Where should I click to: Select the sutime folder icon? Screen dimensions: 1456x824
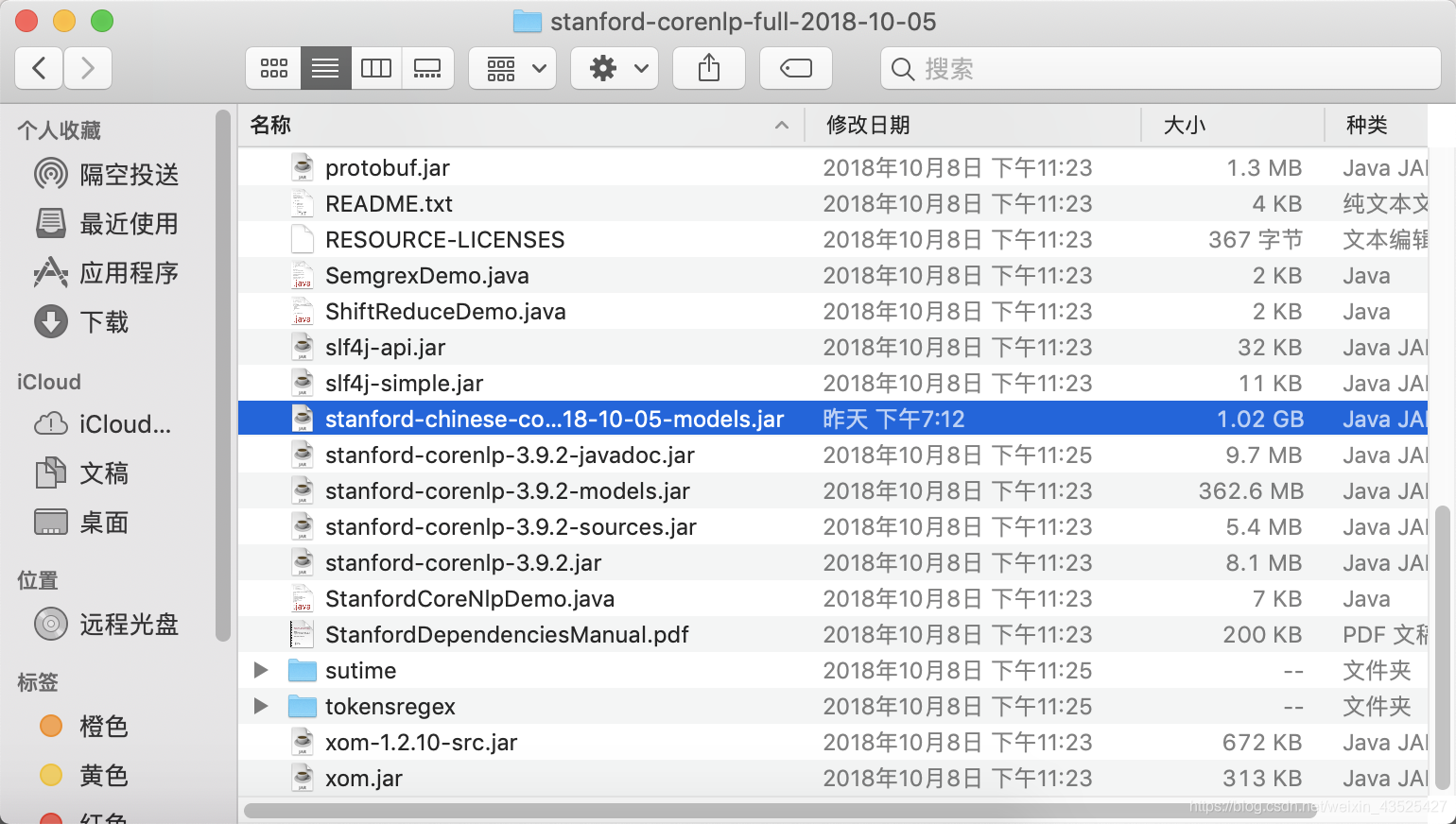click(x=303, y=670)
